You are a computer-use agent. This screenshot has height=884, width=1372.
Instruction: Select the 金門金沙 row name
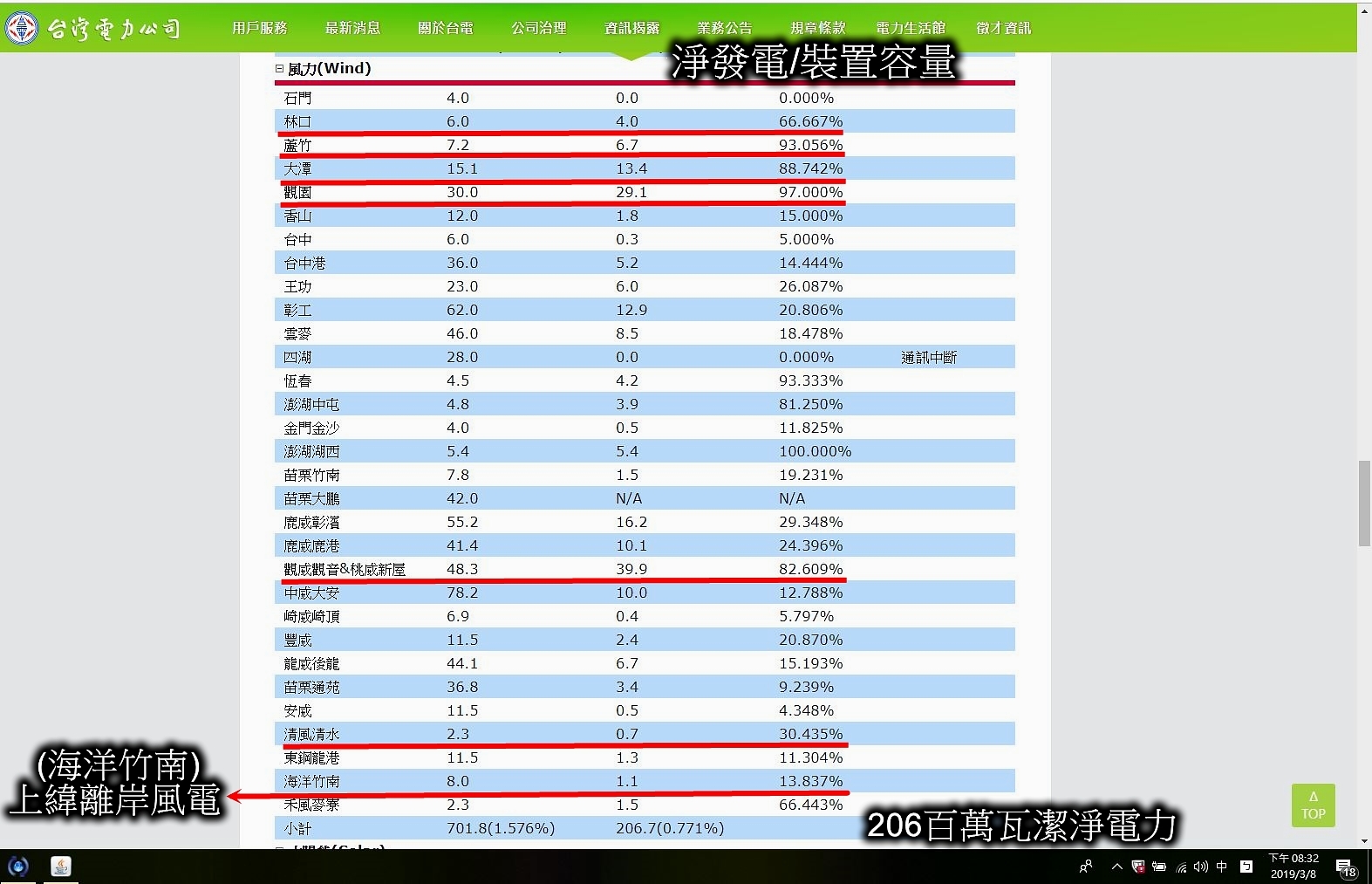click(311, 428)
